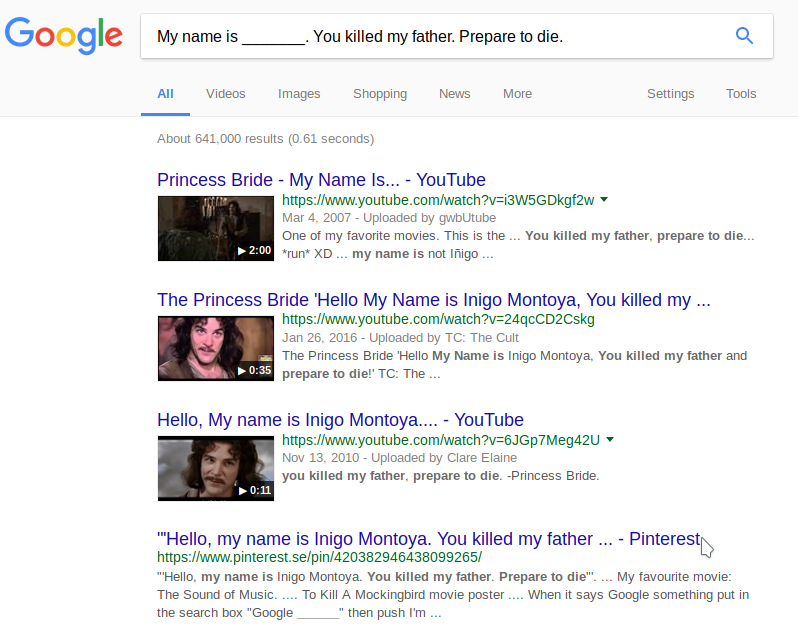Select the All results tab
This screenshot has width=798, height=630.
pyautogui.click(x=165, y=94)
